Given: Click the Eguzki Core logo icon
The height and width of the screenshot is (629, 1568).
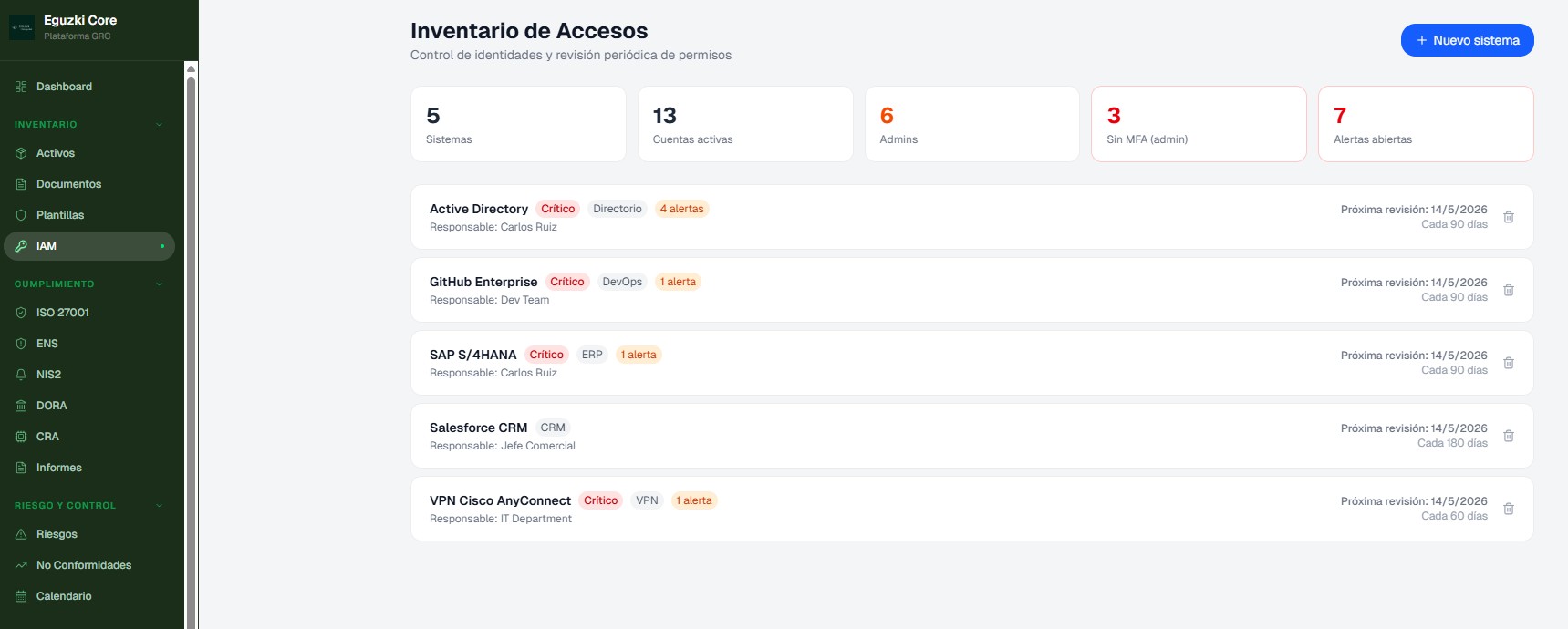Looking at the screenshot, I should pyautogui.click(x=22, y=27).
